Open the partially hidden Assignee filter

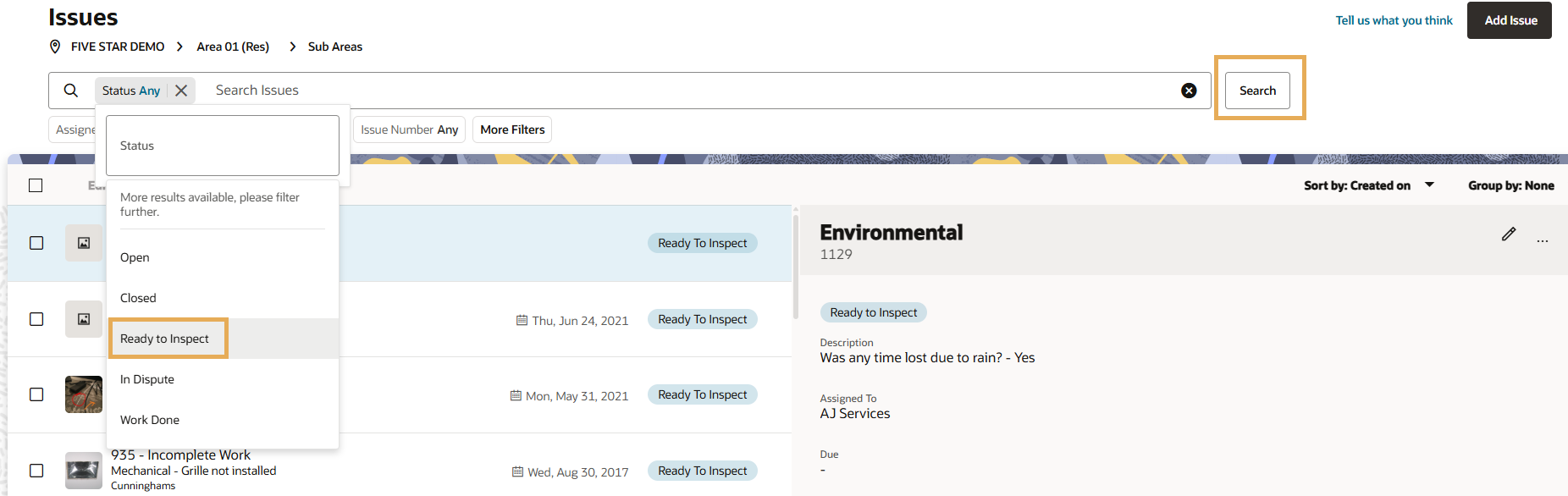[x=73, y=130]
